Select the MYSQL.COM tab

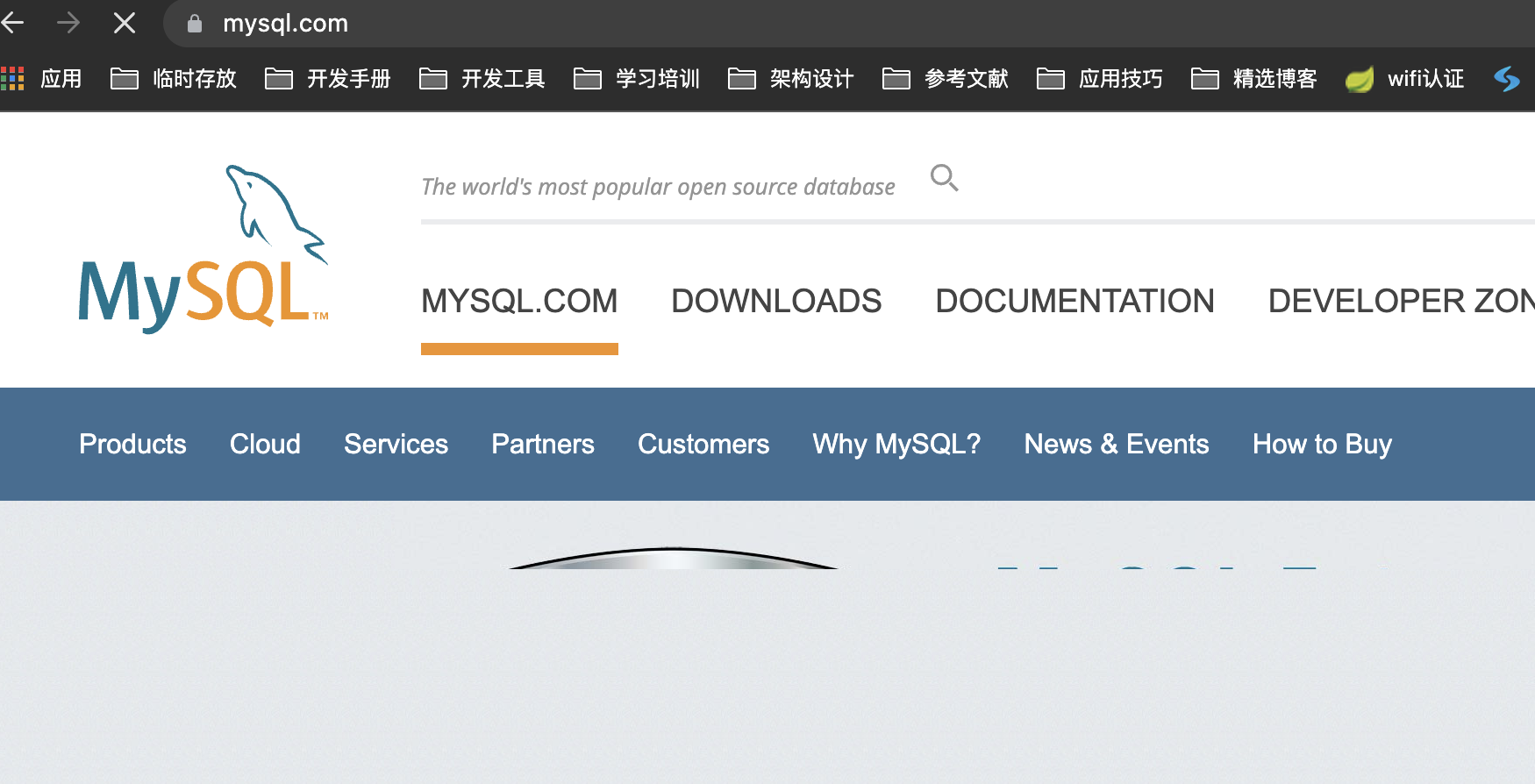coord(519,302)
